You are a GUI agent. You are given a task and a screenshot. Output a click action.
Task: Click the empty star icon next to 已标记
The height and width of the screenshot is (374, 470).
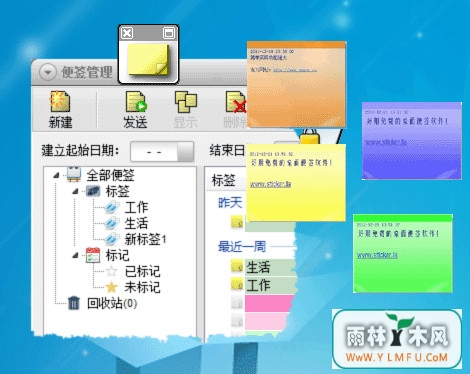point(111,271)
